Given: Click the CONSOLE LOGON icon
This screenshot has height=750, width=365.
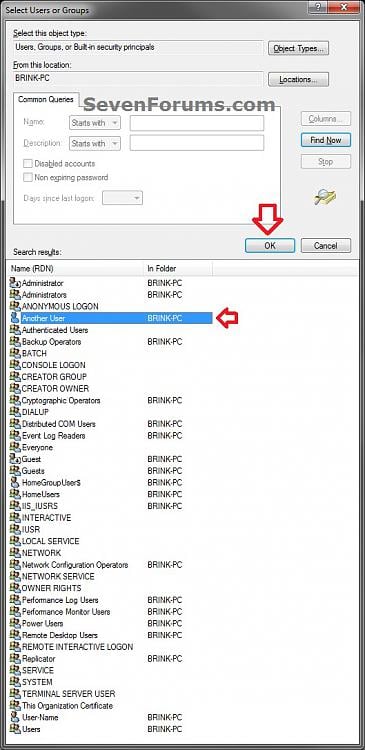Looking at the screenshot, I should click(x=15, y=365).
